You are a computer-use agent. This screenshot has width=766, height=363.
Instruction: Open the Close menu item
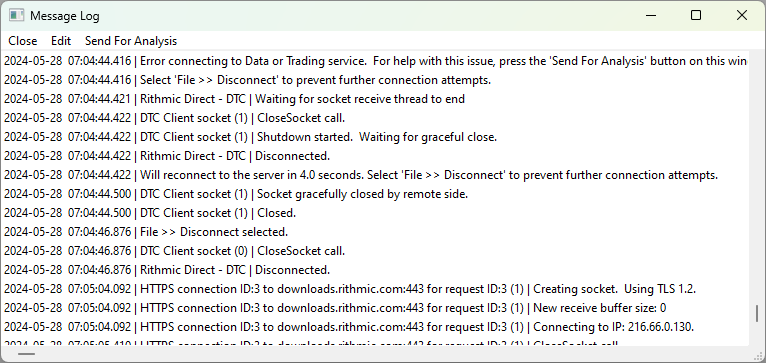coord(22,41)
